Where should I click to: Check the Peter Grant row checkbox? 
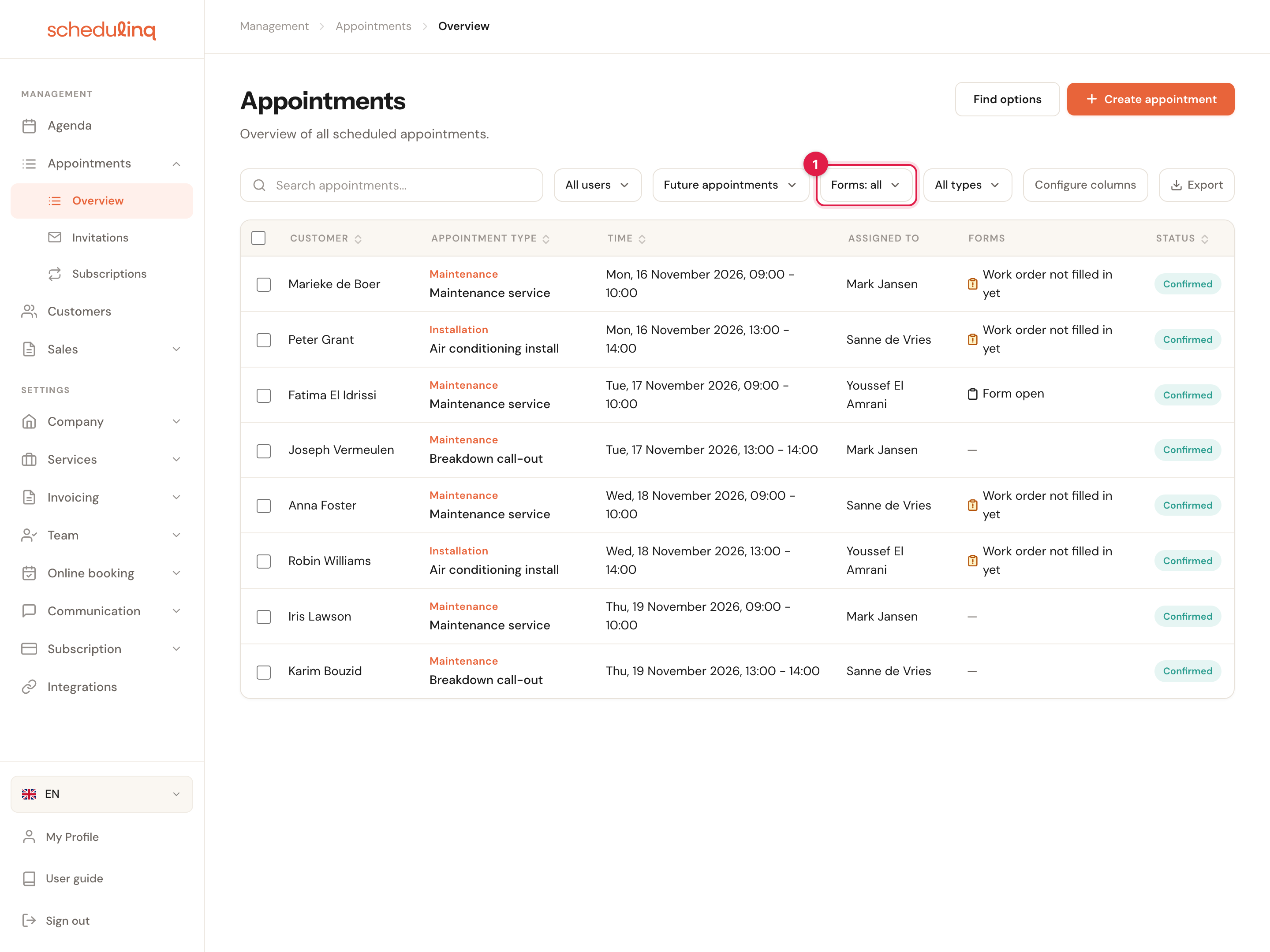pyautogui.click(x=264, y=340)
